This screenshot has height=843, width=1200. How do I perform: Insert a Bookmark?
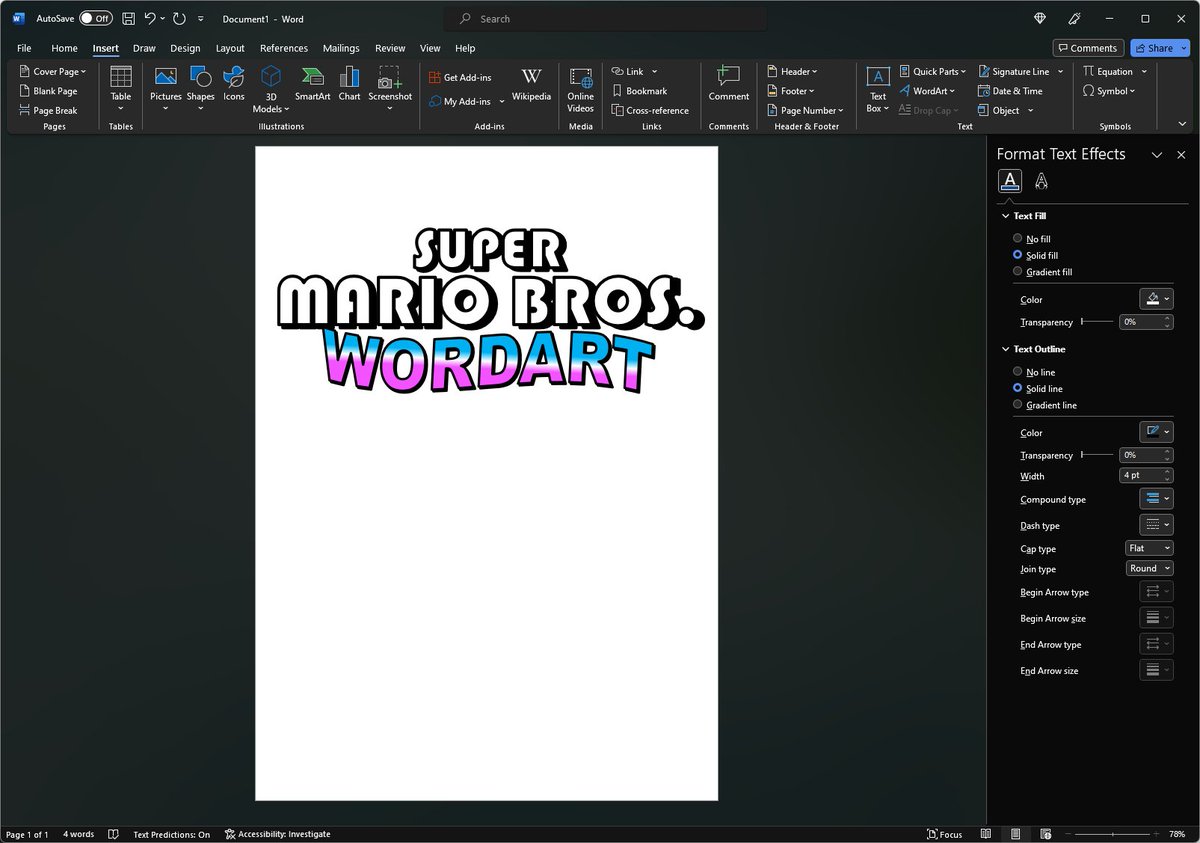click(x=639, y=91)
